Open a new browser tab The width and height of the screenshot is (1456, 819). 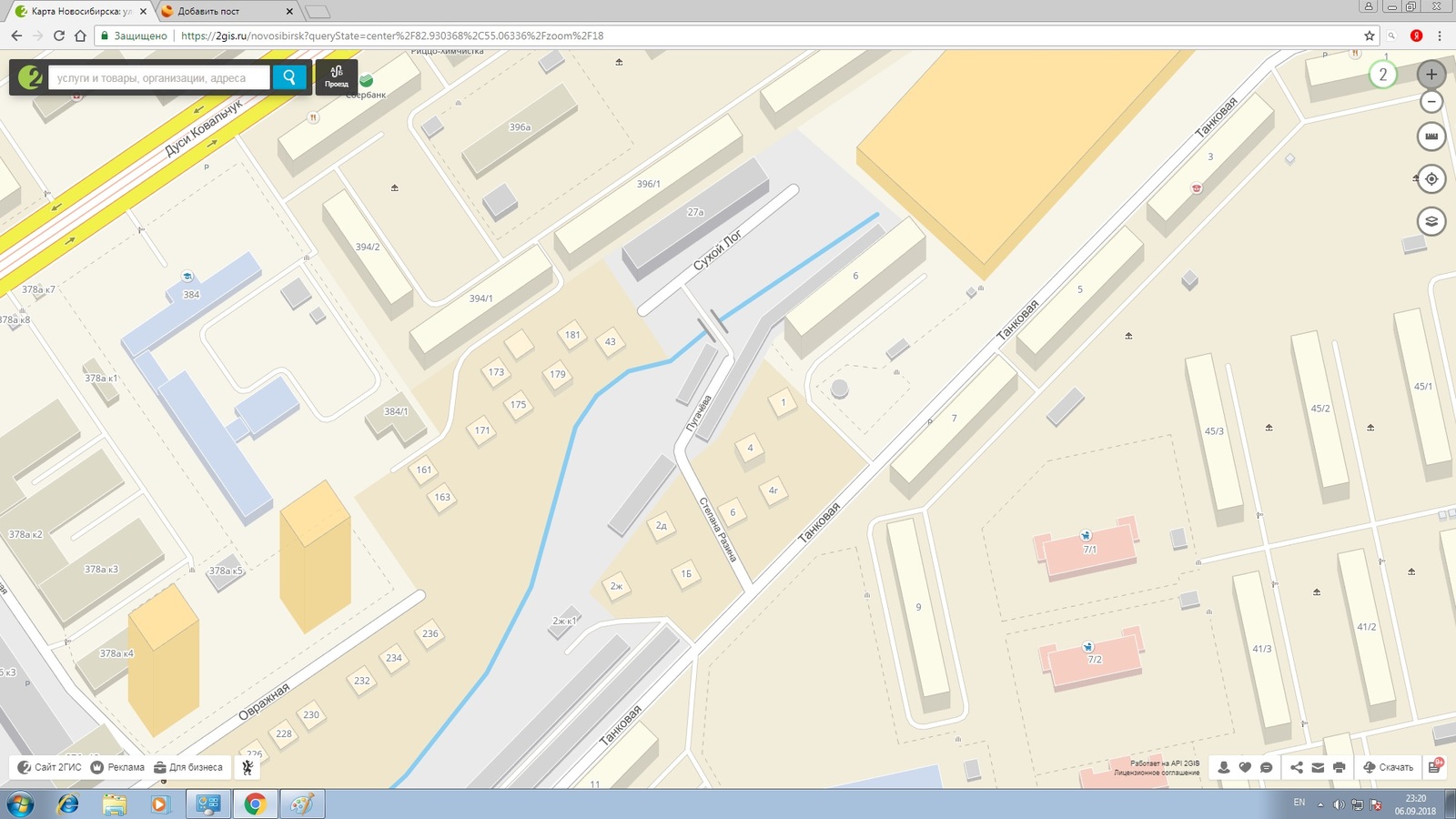pos(318,12)
